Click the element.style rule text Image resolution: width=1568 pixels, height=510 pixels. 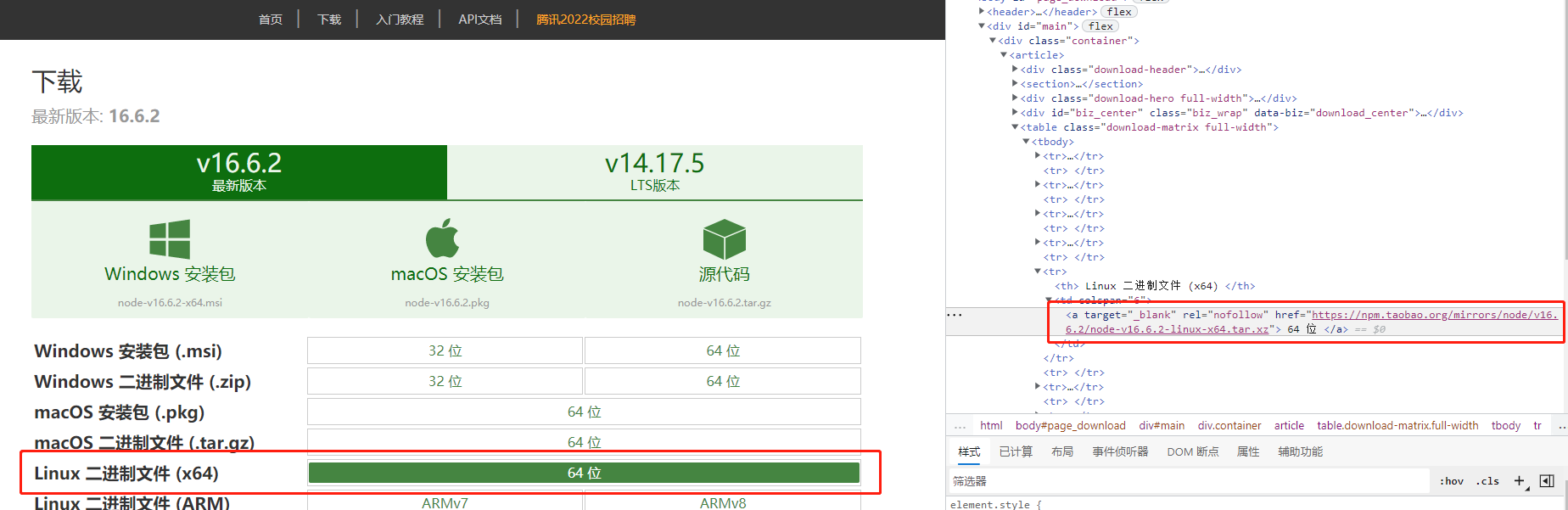995,504
